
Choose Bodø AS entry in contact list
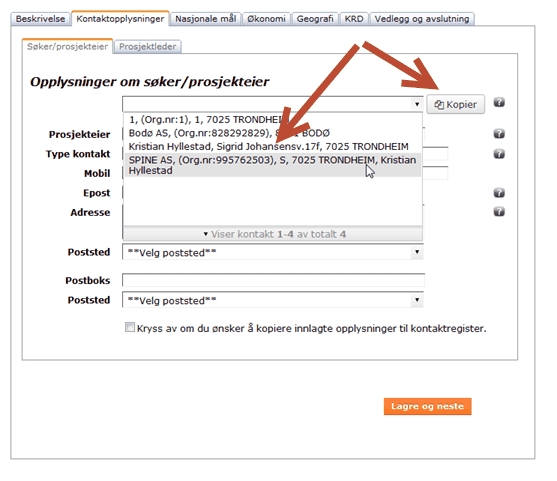pos(272,133)
